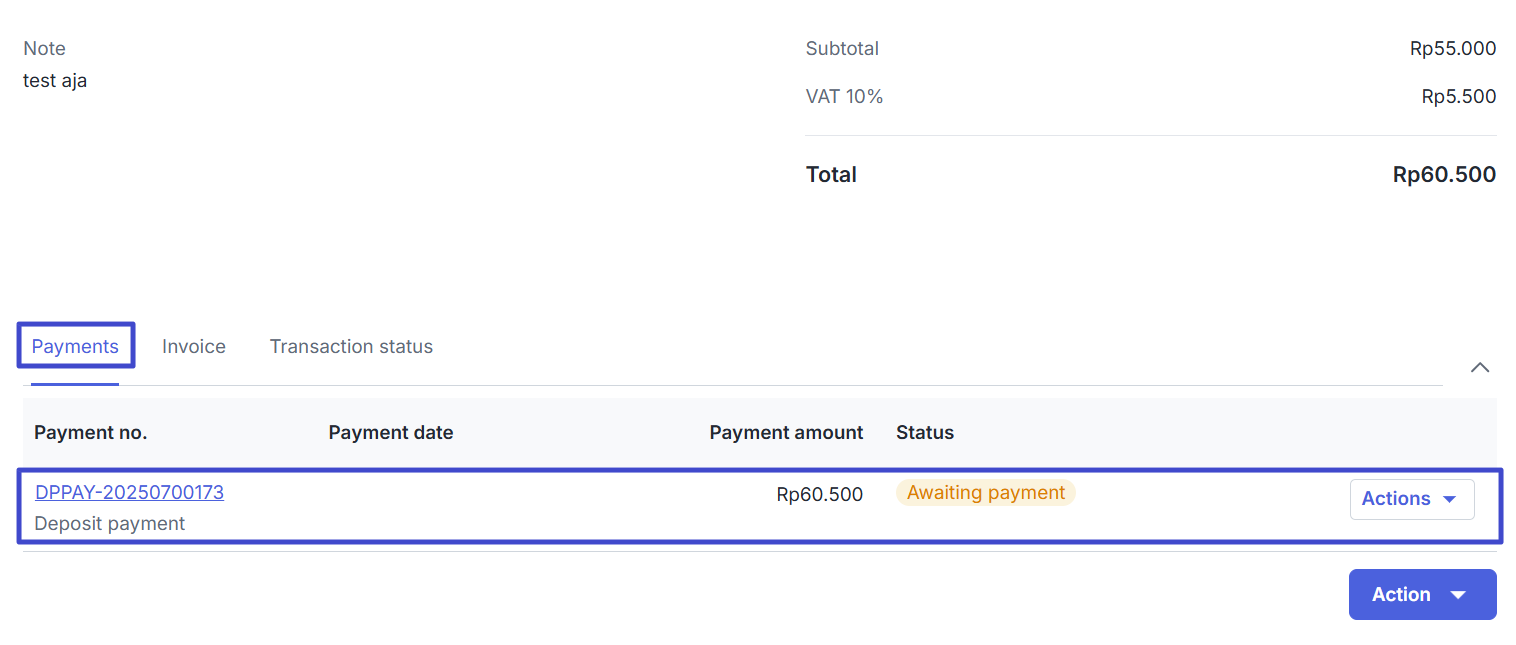Click the Status column header
This screenshot has height=645, width=1516.
pyautogui.click(x=925, y=433)
